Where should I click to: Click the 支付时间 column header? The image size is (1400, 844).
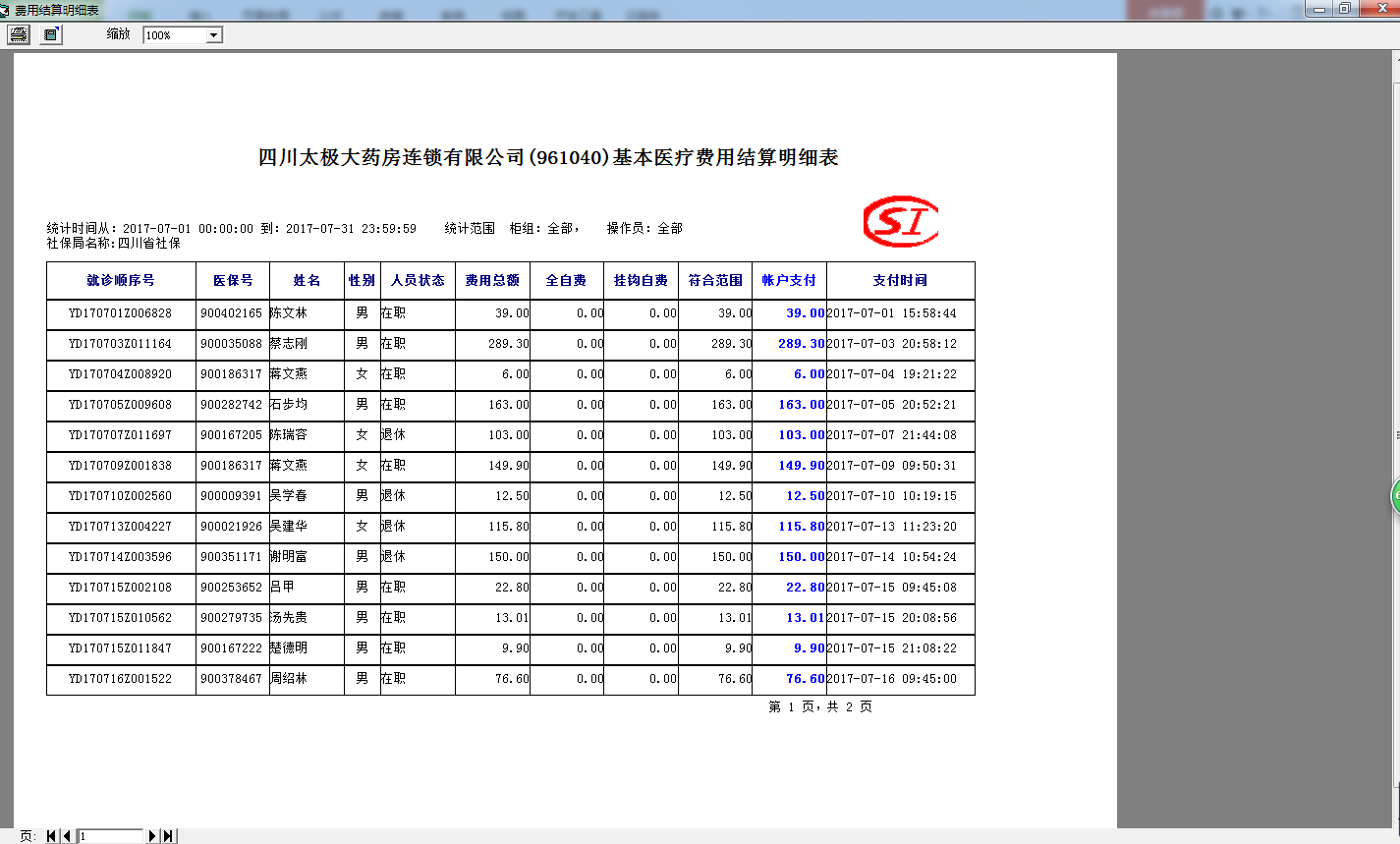pyautogui.click(x=900, y=280)
